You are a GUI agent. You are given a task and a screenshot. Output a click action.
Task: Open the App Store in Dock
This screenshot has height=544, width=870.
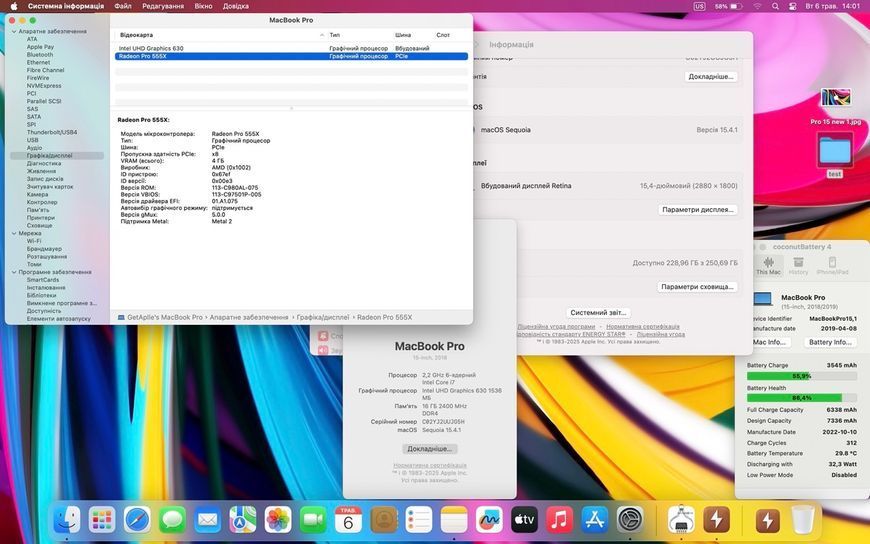click(x=594, y=520)
